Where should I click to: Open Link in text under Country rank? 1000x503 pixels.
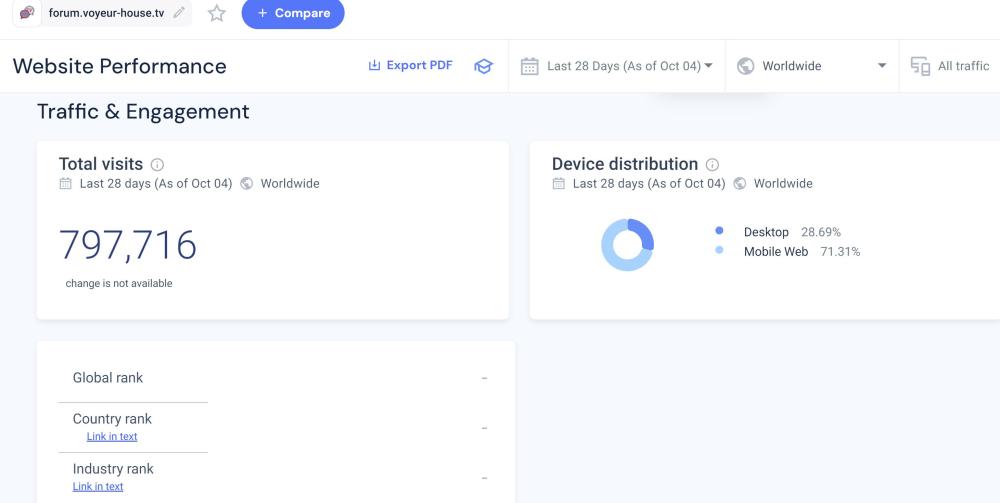[x=112, y=437]
